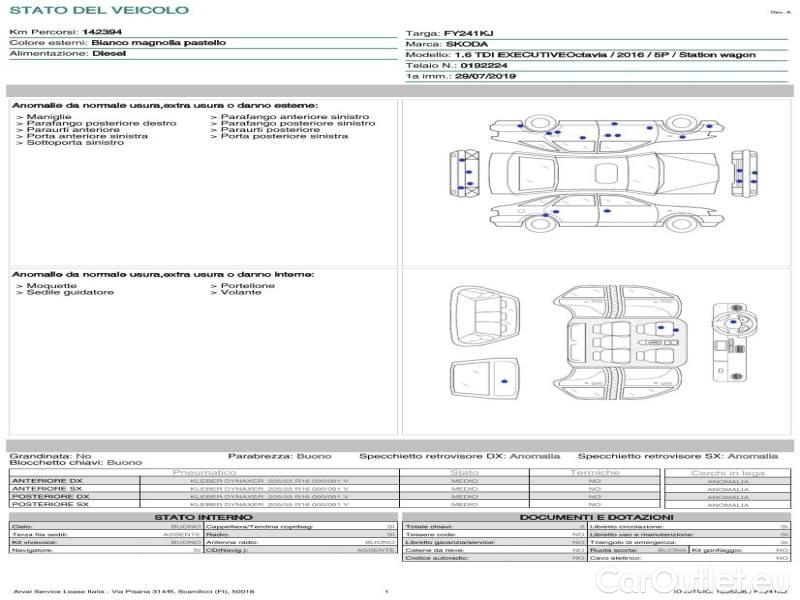Click 'Specchietto retrovisore SX: Anomalia'

point(678,456)
